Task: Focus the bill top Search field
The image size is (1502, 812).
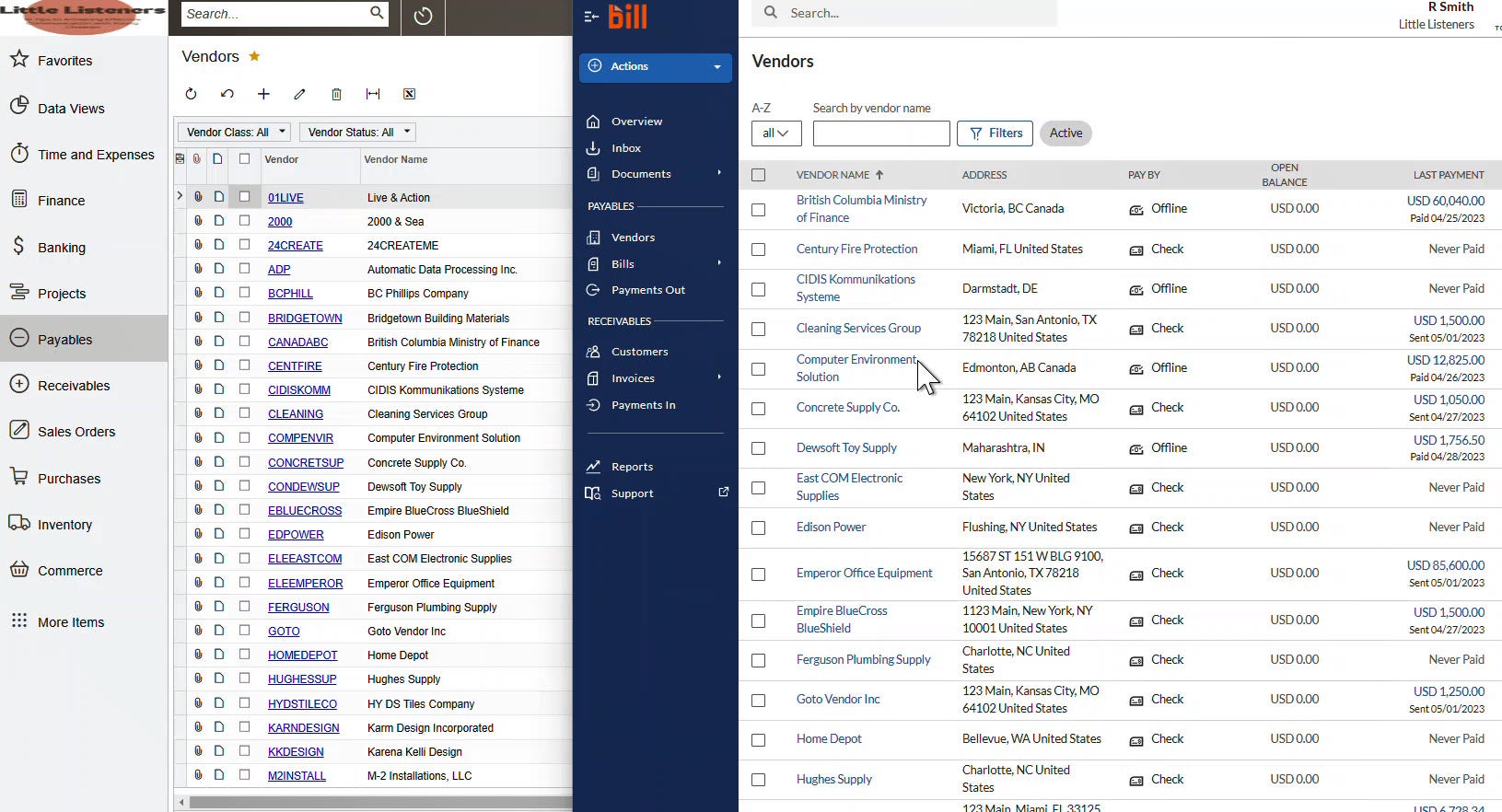Action: 904,13
